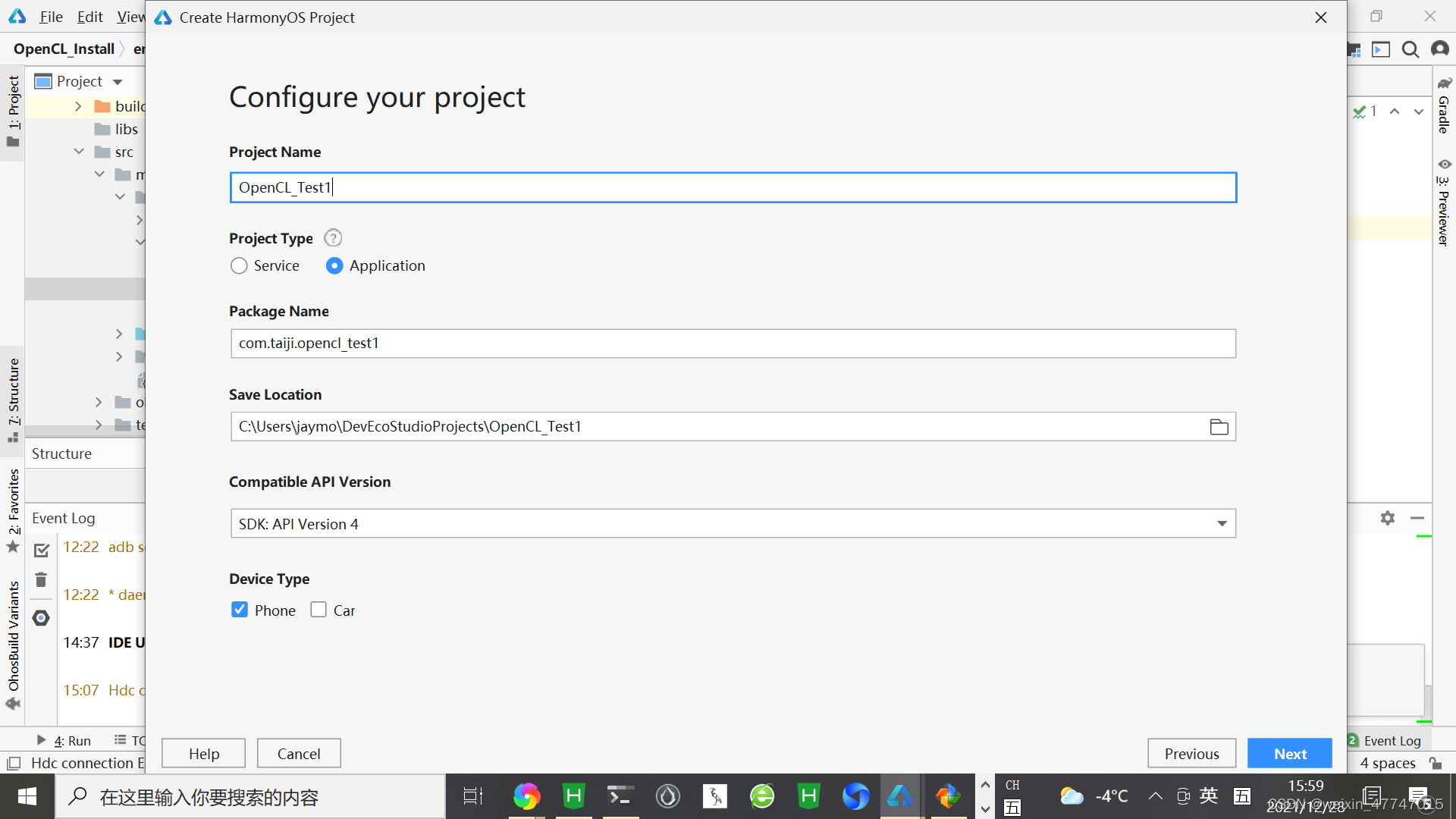This screenshot has width=1456, height=819.
Task: Open the Project view dropdown arrow
Action: click(118, 82)
